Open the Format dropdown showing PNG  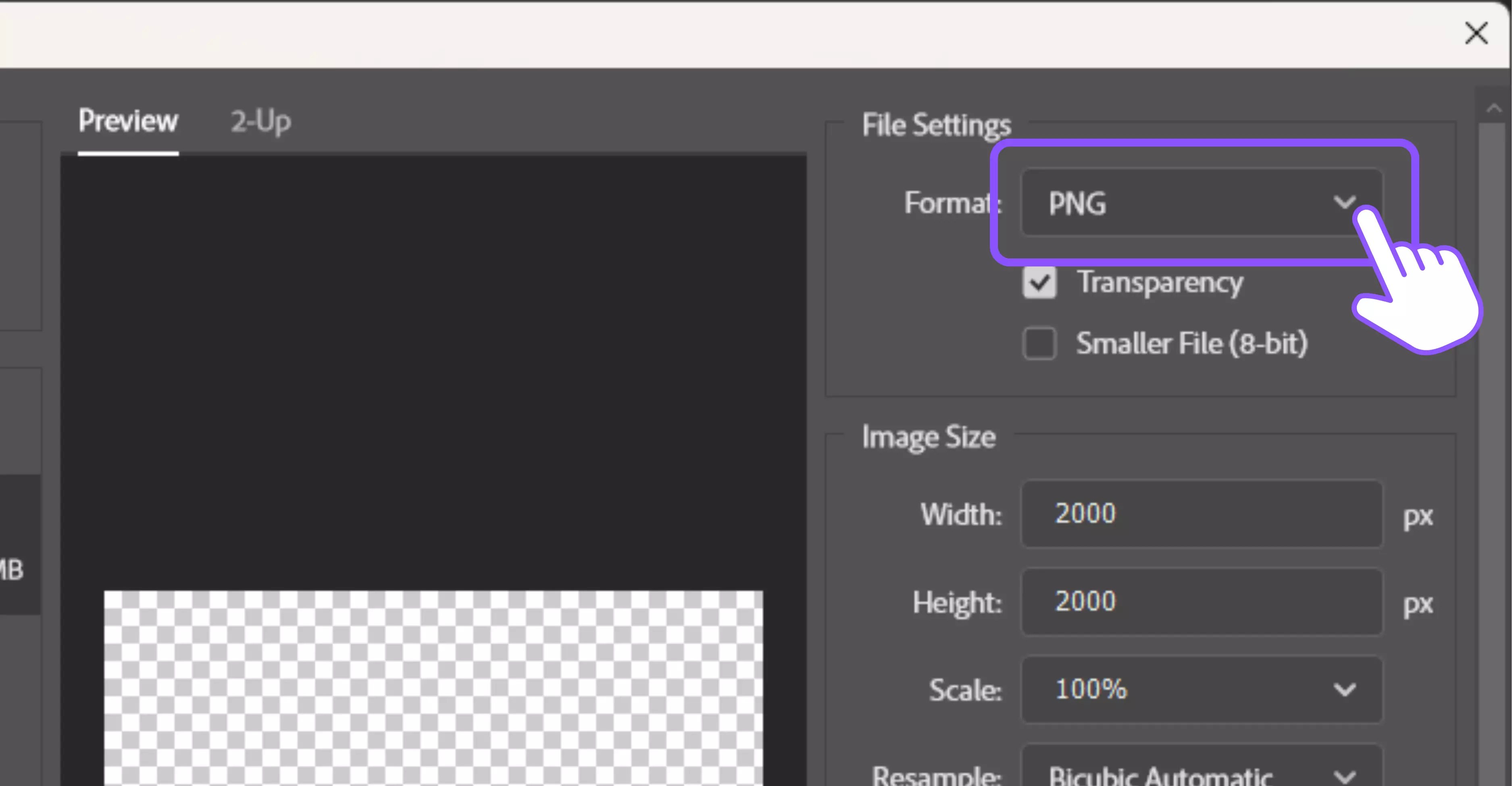click(x=1202, y=202)
